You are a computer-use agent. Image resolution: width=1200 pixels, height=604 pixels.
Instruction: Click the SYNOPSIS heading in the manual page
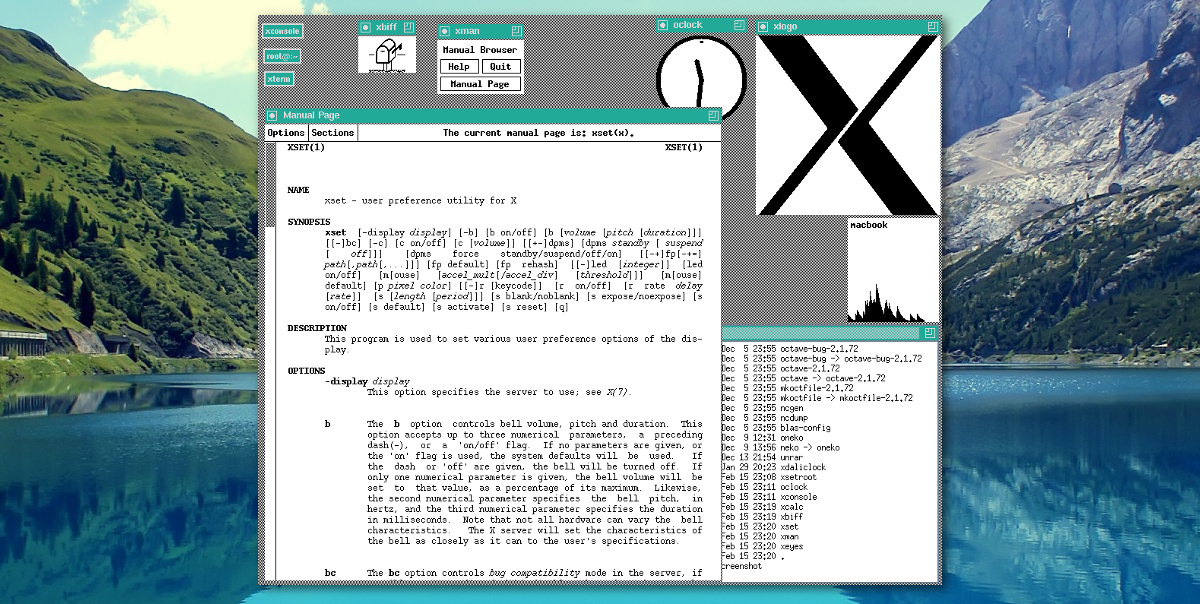pos(309,220)
